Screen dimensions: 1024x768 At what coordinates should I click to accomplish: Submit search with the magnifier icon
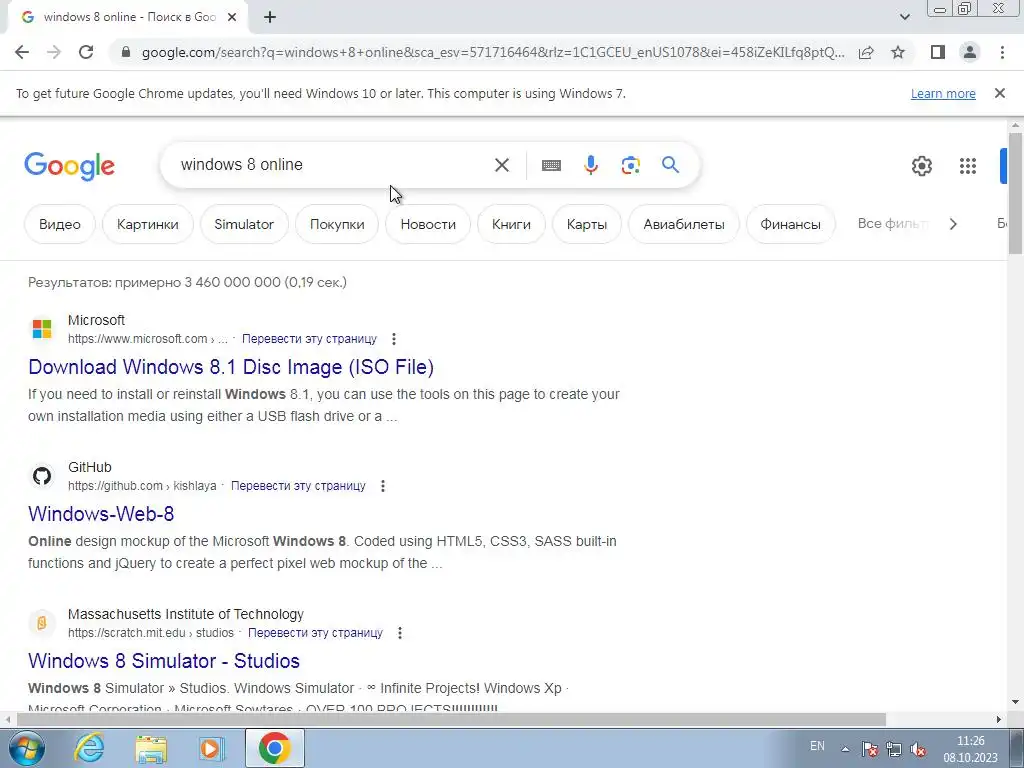[x=671, y=165]
